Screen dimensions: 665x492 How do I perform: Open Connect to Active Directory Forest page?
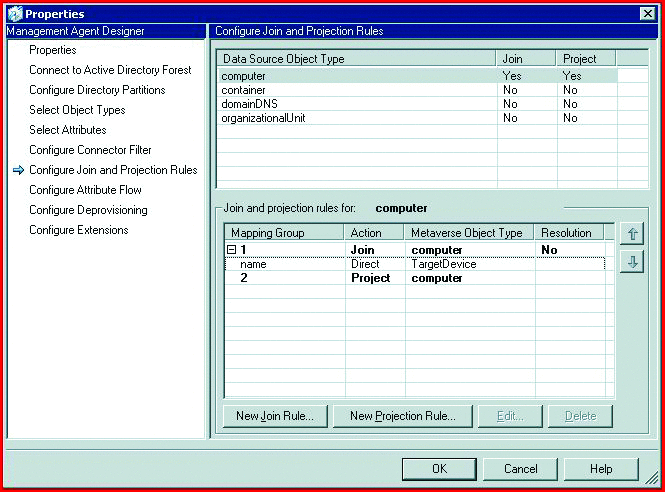point(110,70)
